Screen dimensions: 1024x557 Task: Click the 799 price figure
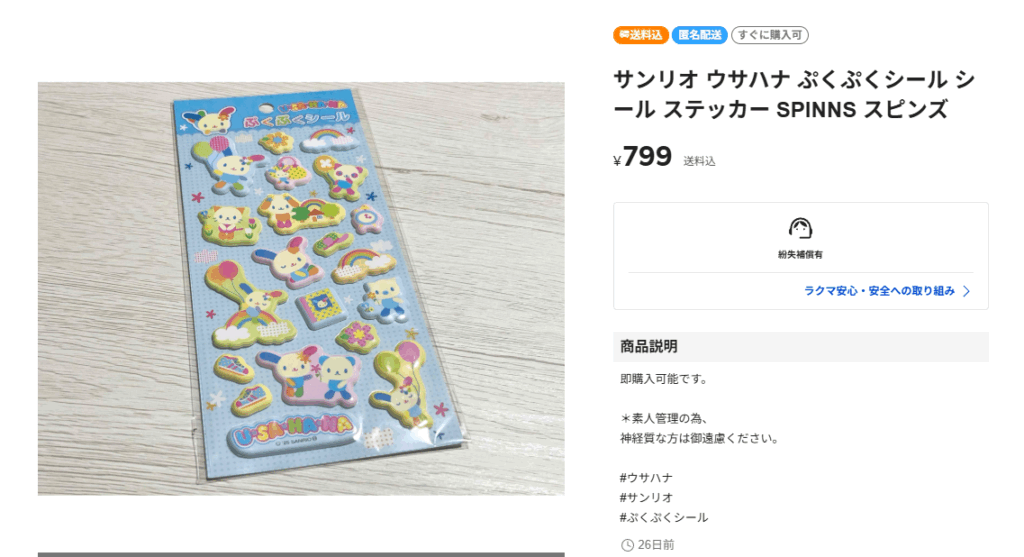pyautogui.click(x=647, y=157)
